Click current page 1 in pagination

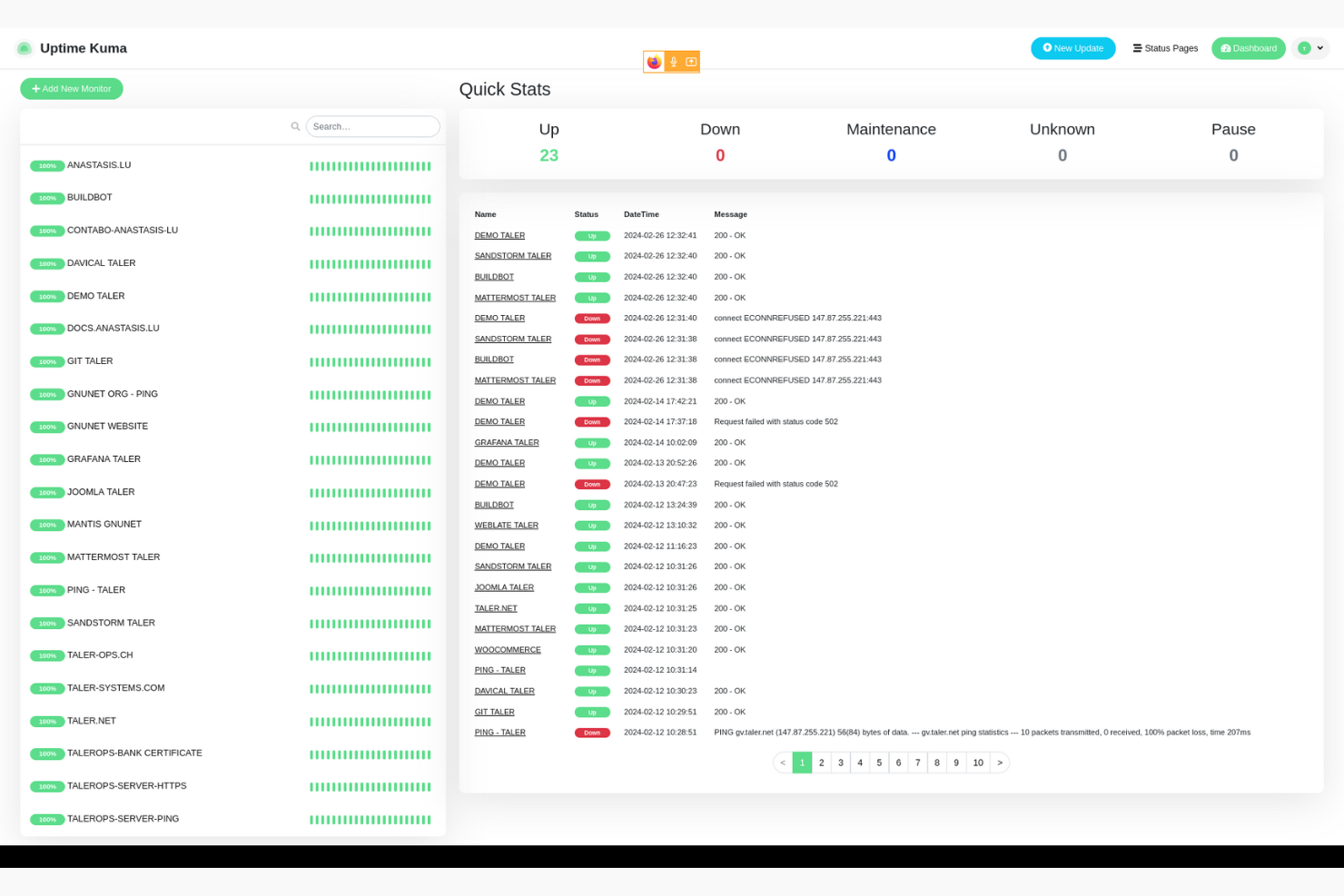(803, 763)
